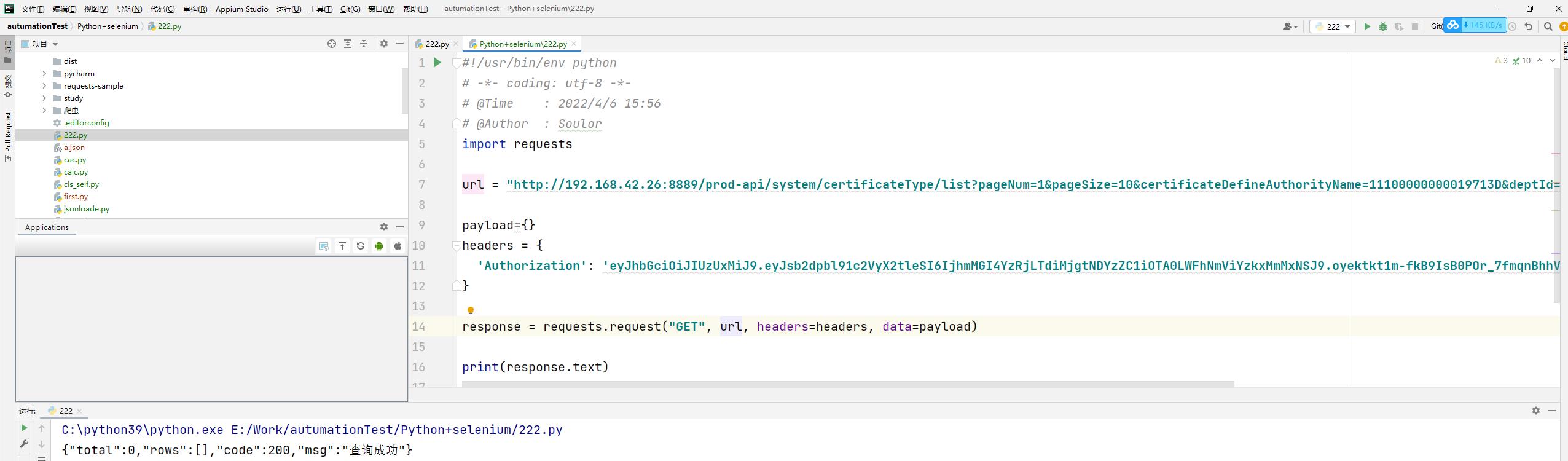Go to the previous highlighted error
The image size is (1568, 461).
pyautogui.click(x=1540, y=60)
